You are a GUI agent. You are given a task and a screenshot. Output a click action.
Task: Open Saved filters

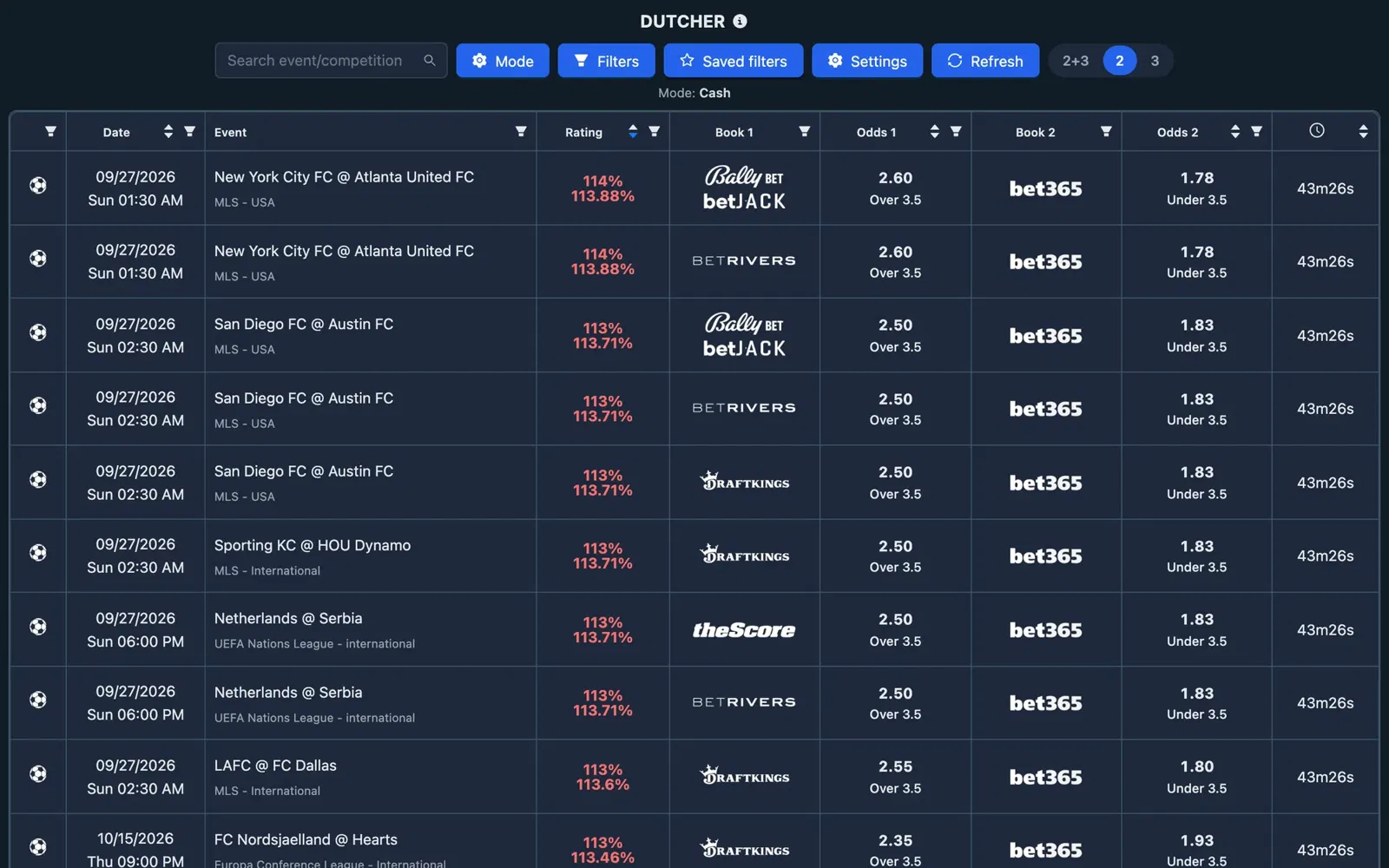734,61
